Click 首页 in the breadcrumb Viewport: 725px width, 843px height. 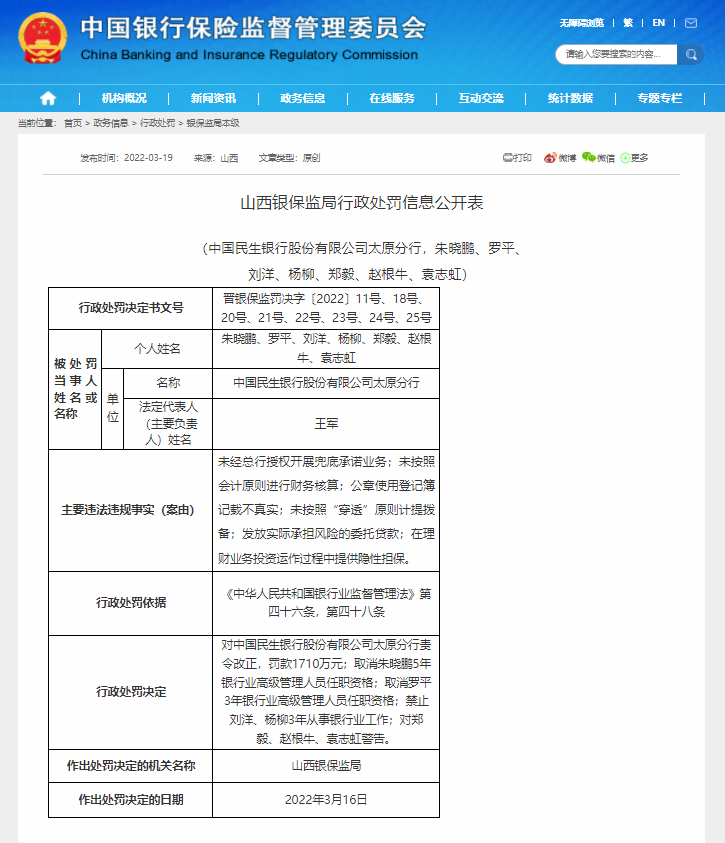tap(73, 123)
